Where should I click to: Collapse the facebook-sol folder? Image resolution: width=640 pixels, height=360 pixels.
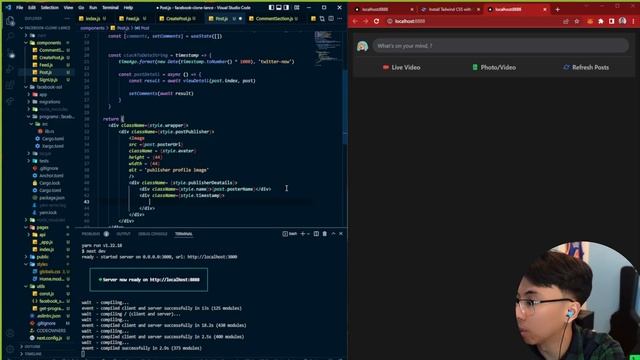tap(49, 87)
